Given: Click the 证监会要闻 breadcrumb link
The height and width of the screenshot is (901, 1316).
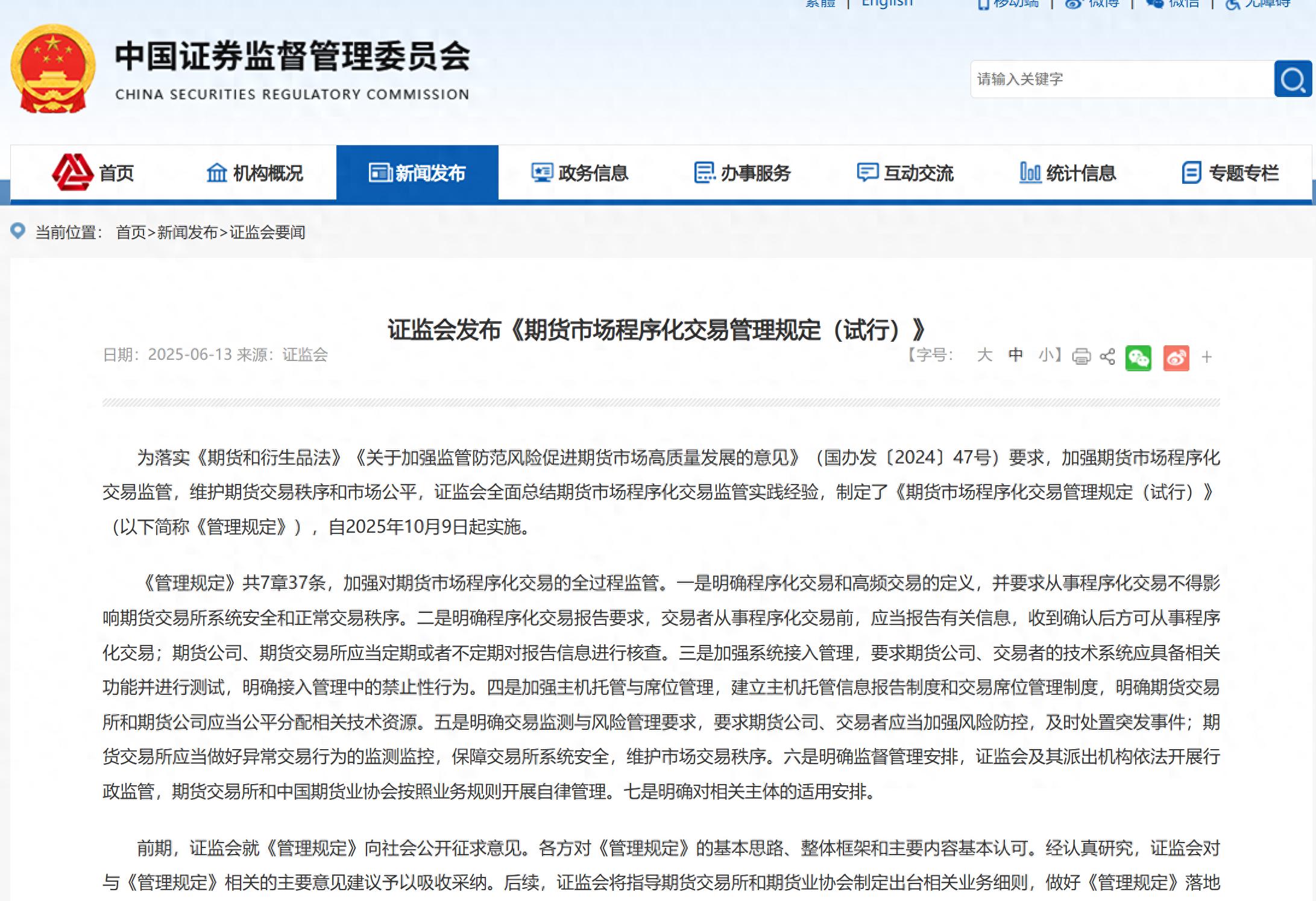Looking at the screenshot, I should click(x=267, y=233).
